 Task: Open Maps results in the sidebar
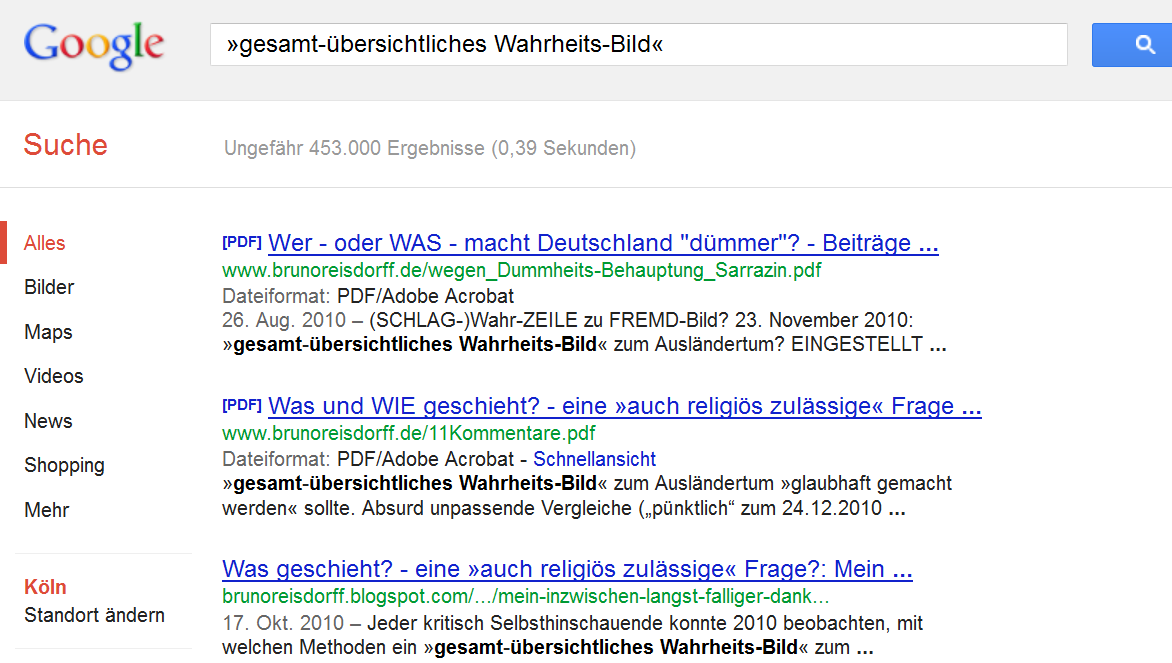[48, 332]
